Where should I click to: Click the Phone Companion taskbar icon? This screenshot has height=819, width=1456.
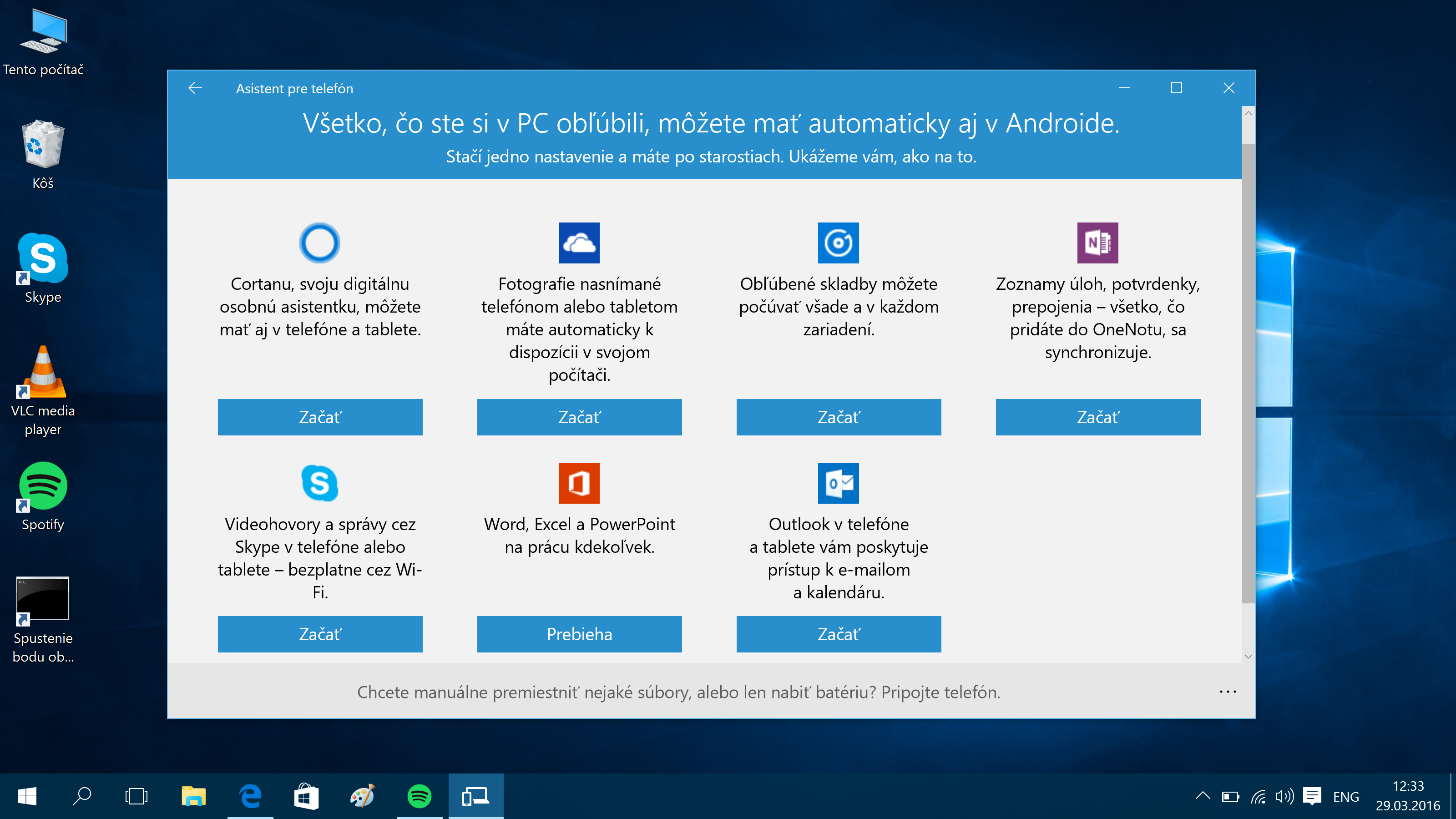475,796
